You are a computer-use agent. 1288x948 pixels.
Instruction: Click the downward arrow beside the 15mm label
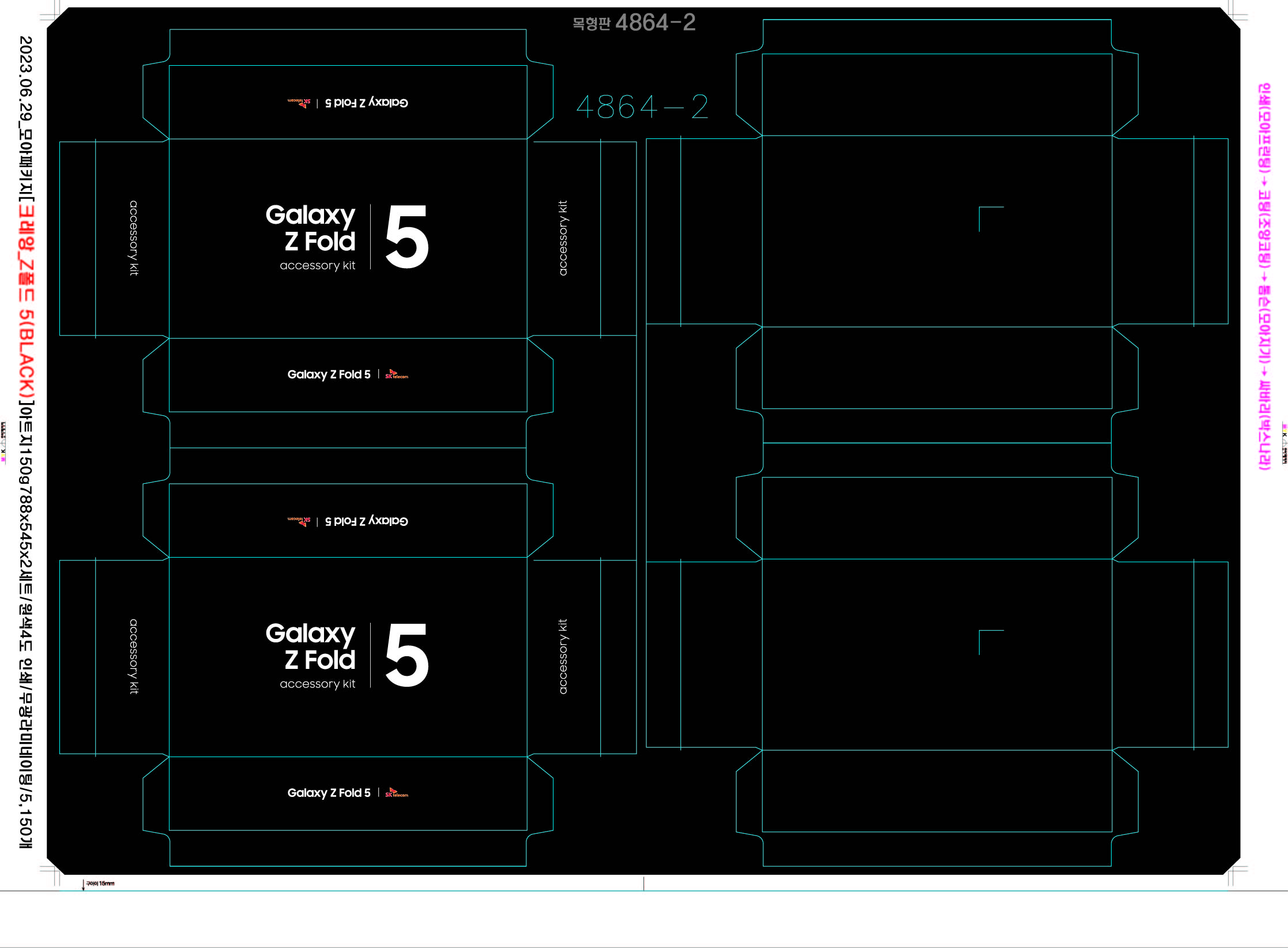pos(83,885)
